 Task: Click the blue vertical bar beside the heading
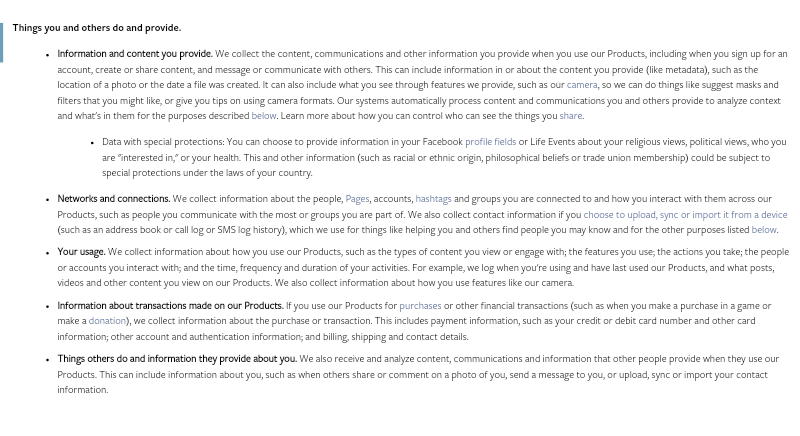click(x=2, y=42)
